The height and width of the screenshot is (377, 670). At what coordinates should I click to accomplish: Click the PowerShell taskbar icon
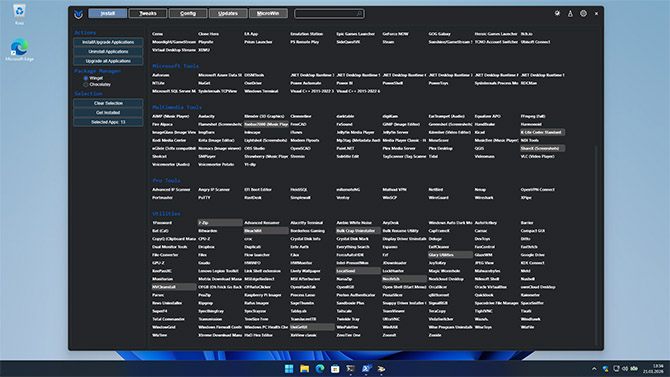(366, 368)
